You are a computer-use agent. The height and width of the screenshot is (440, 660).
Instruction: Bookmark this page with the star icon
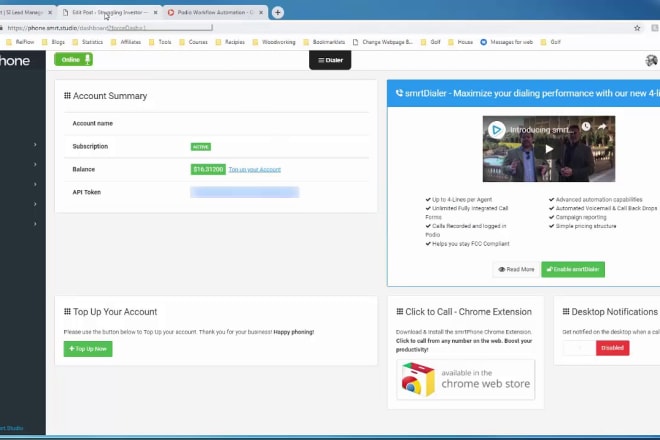[x=637, y=28]
